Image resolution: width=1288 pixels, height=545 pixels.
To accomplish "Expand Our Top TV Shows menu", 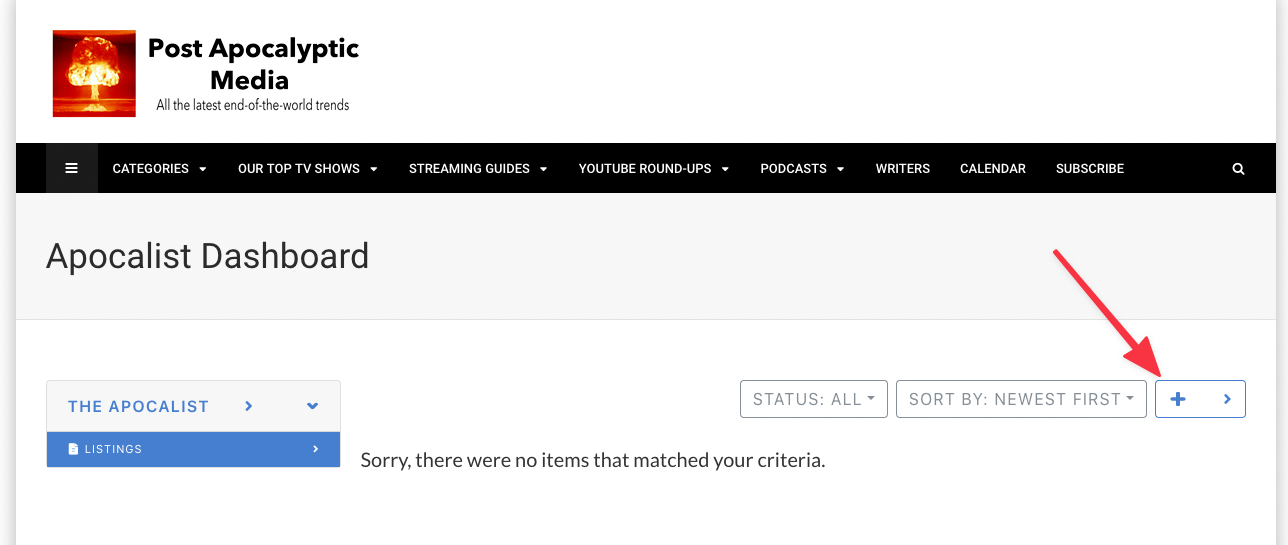I will click(x=307, y=168).
